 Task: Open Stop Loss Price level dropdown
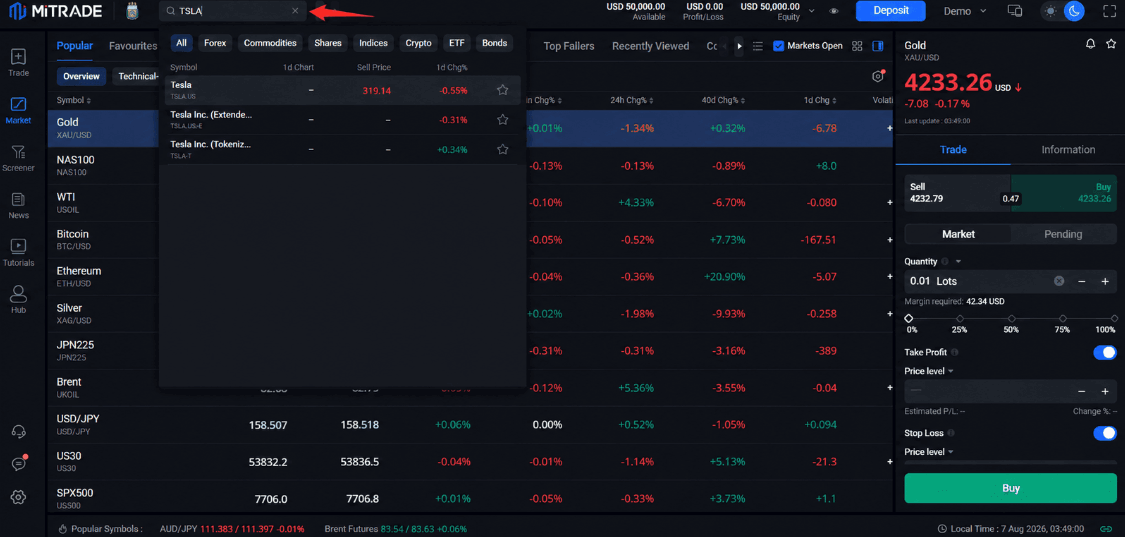929,452
